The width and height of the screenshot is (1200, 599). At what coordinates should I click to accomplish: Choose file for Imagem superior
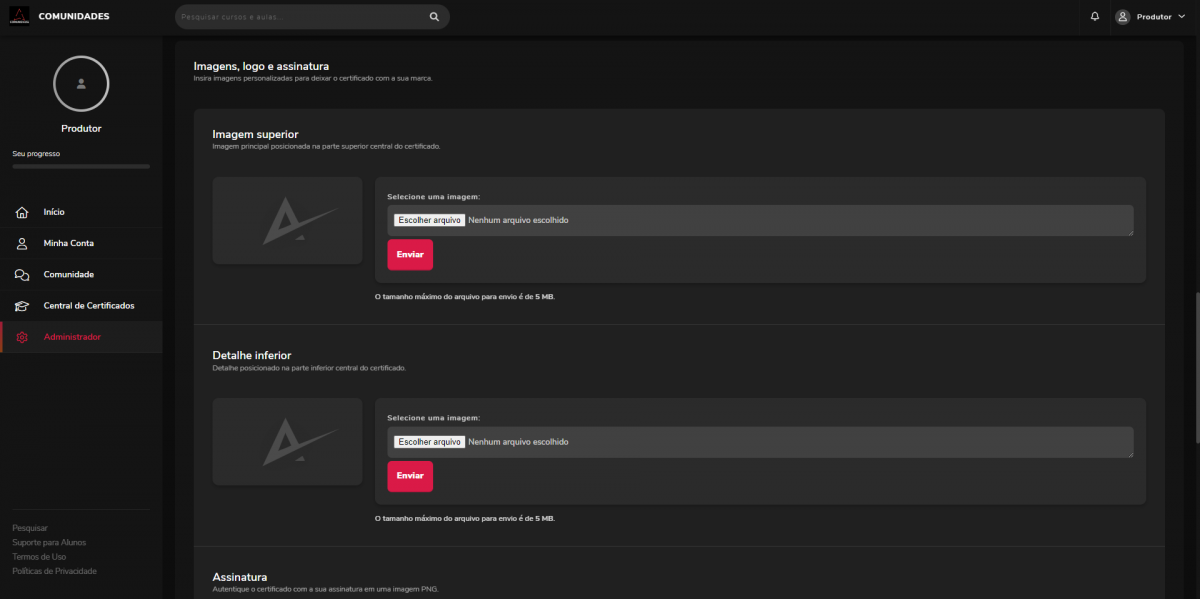[429, 220]
